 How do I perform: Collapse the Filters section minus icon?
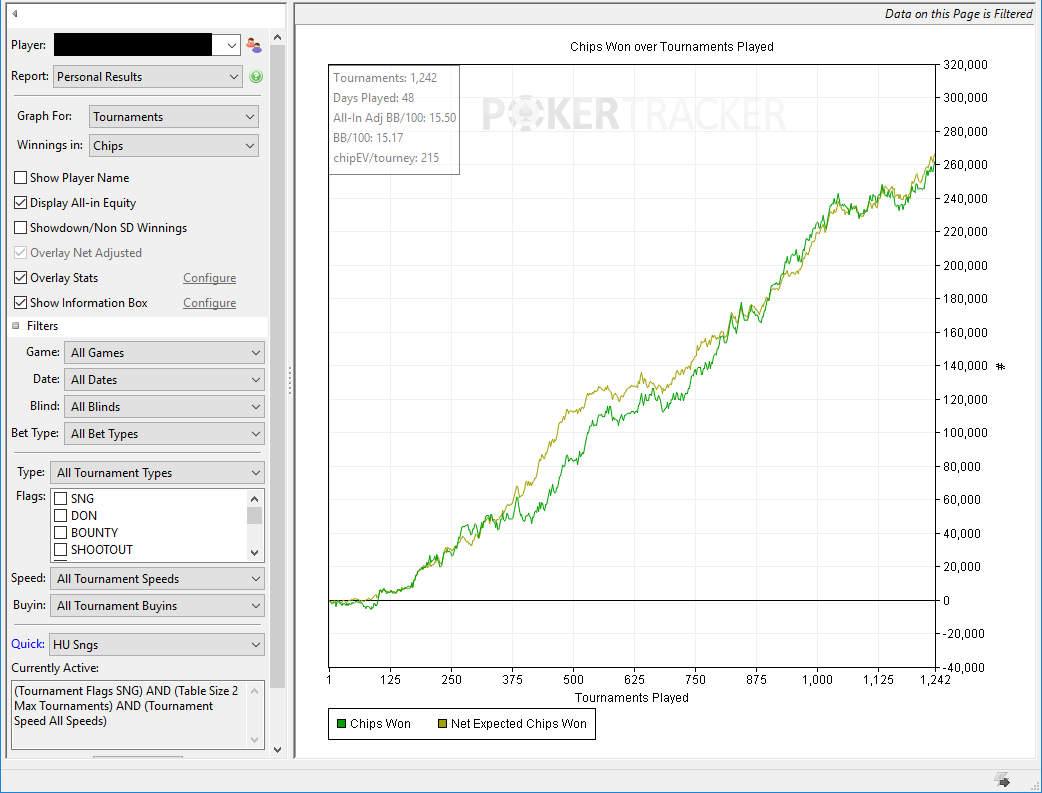(x=16, y=326)
